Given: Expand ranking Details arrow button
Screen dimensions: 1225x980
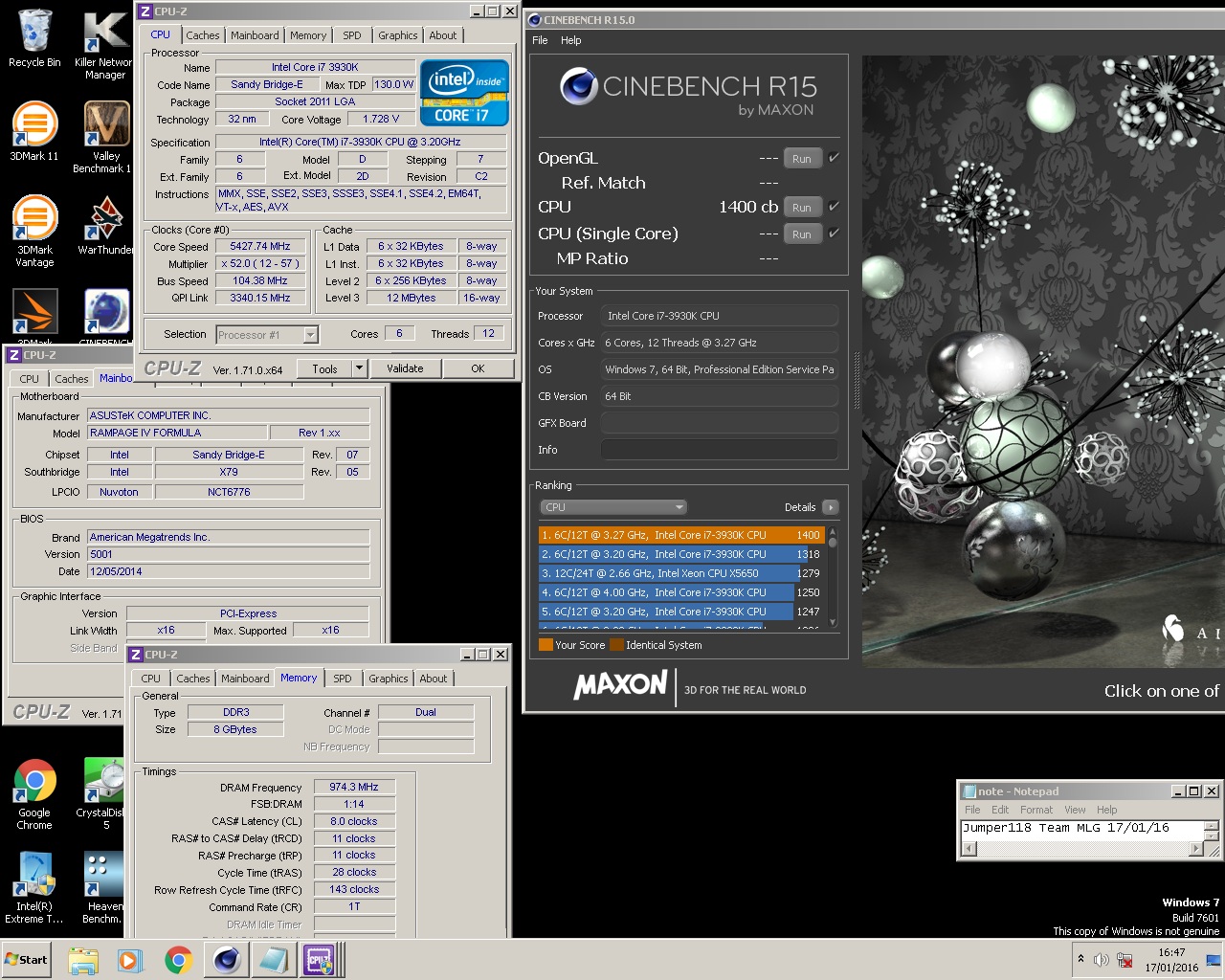Looking at the screenshot, I should 830,507.
